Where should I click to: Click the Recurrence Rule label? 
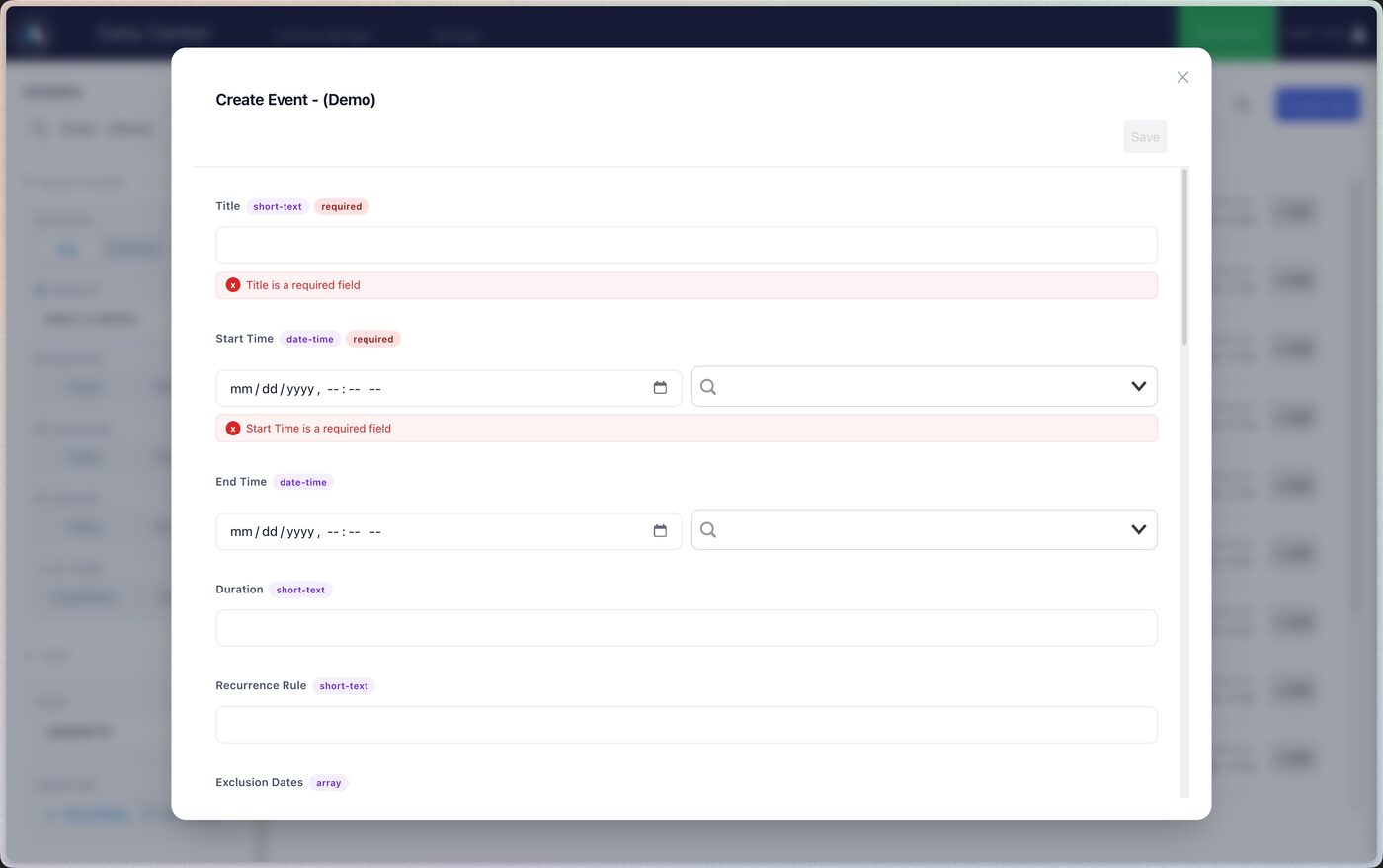[261, 685]
